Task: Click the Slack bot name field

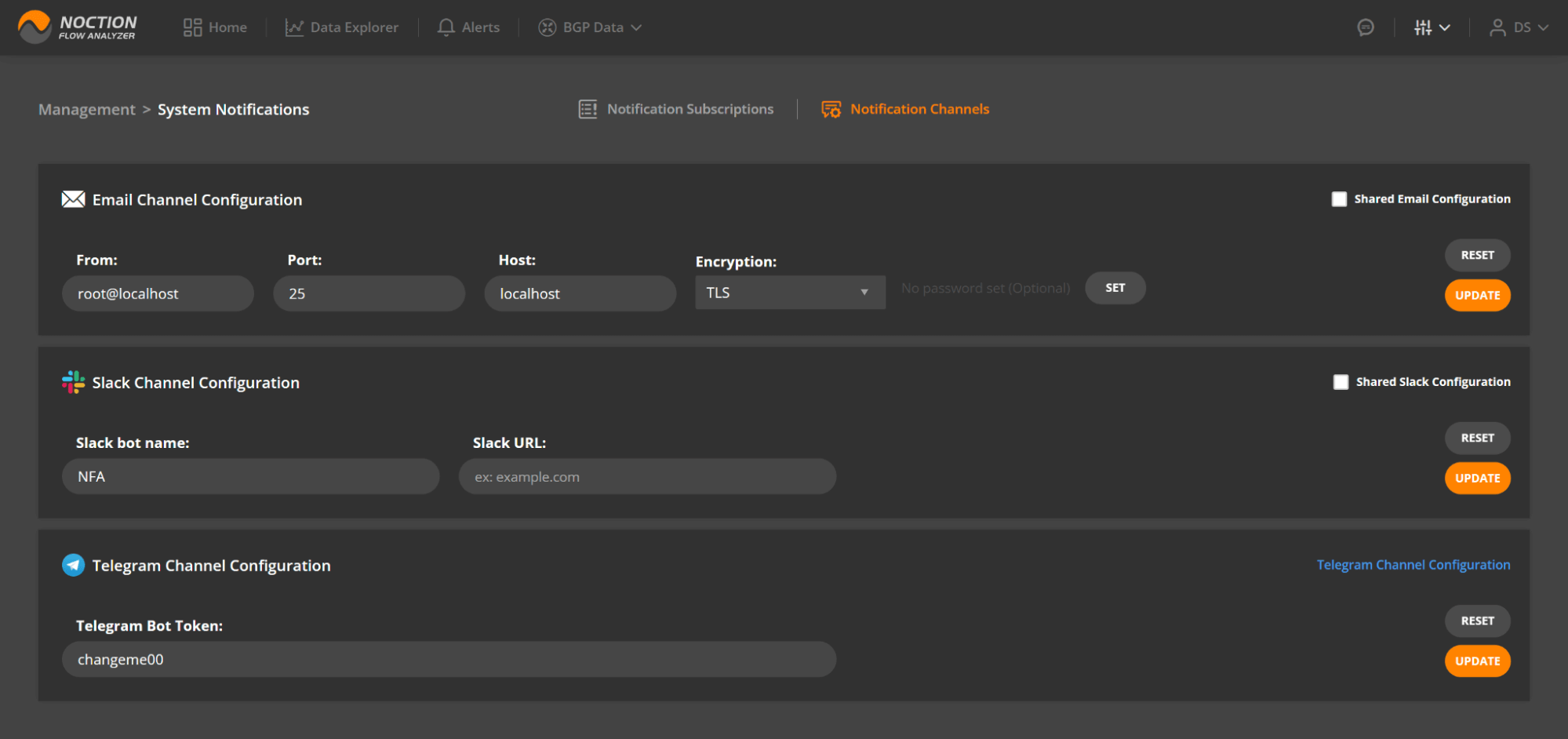Action: pyautogui.click(x=250, y=476)
